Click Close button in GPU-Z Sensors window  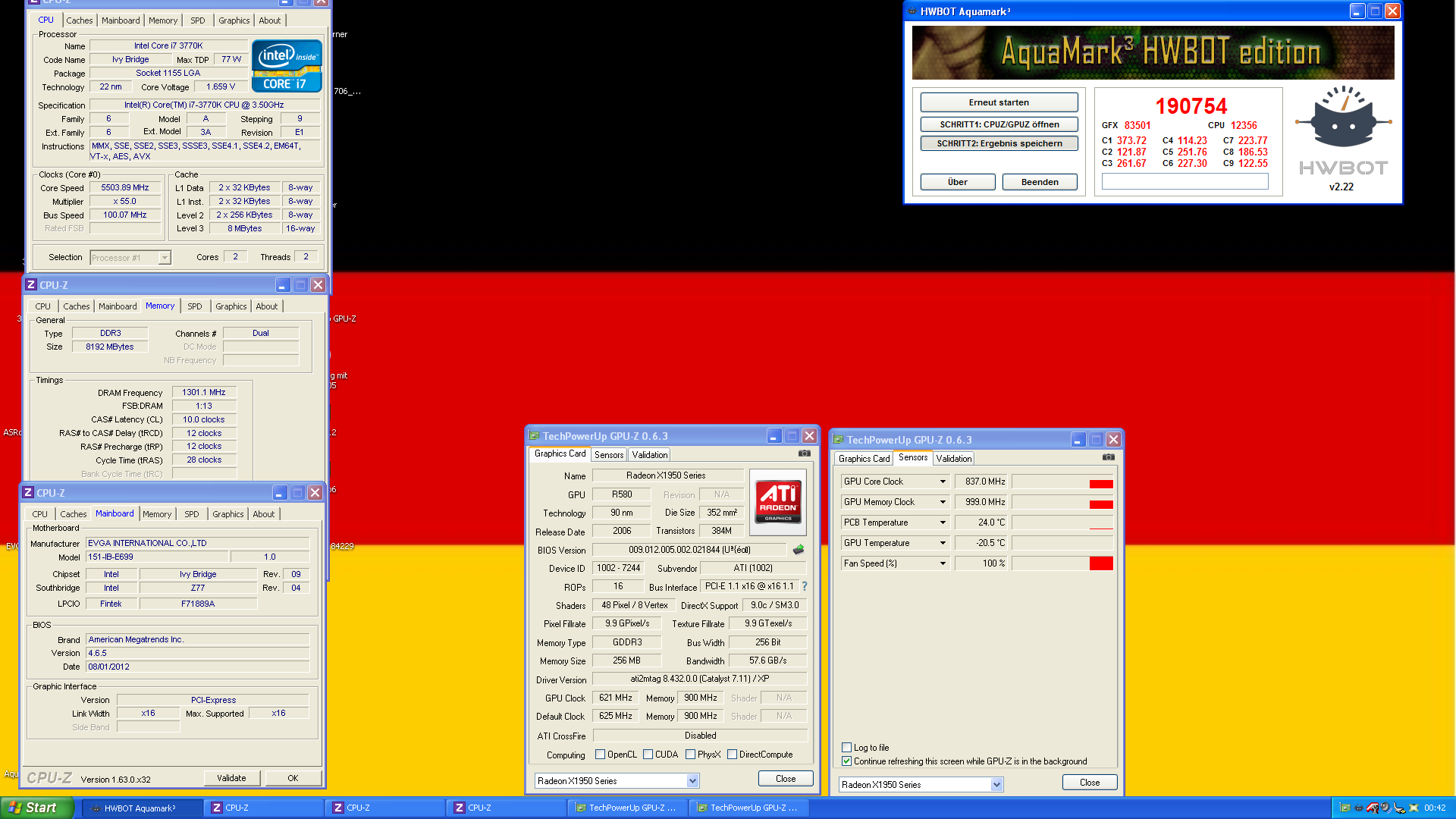(x=1089, y=783)
